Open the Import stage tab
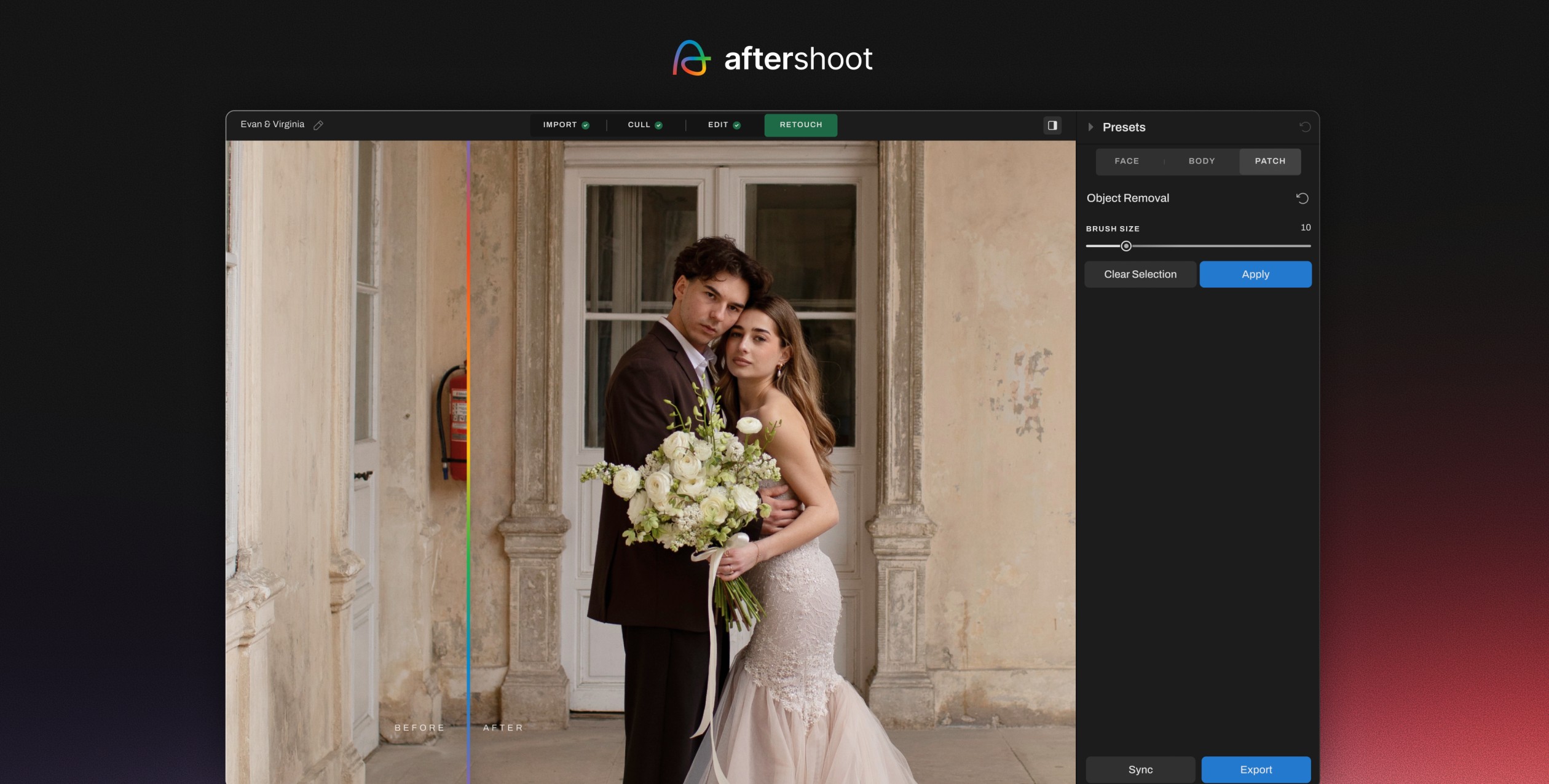 pyautogui.click(x=559, y=125)
